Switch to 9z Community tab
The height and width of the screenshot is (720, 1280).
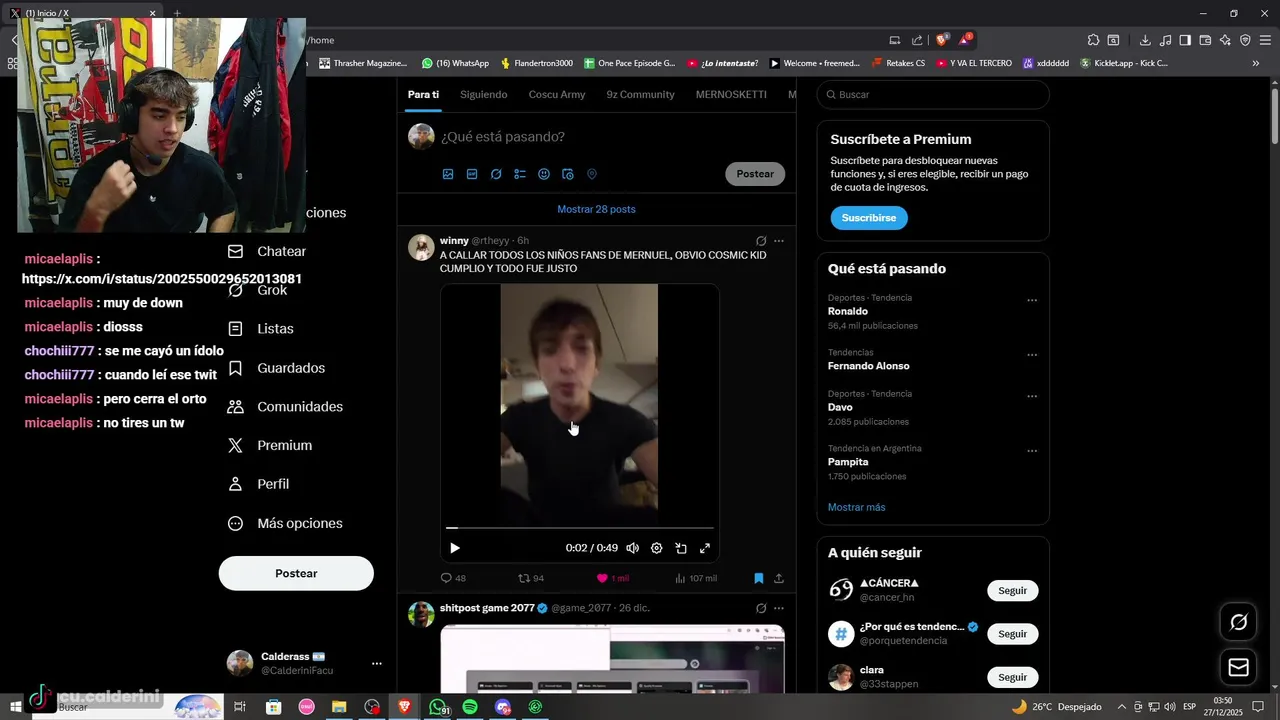click(640, 94)
